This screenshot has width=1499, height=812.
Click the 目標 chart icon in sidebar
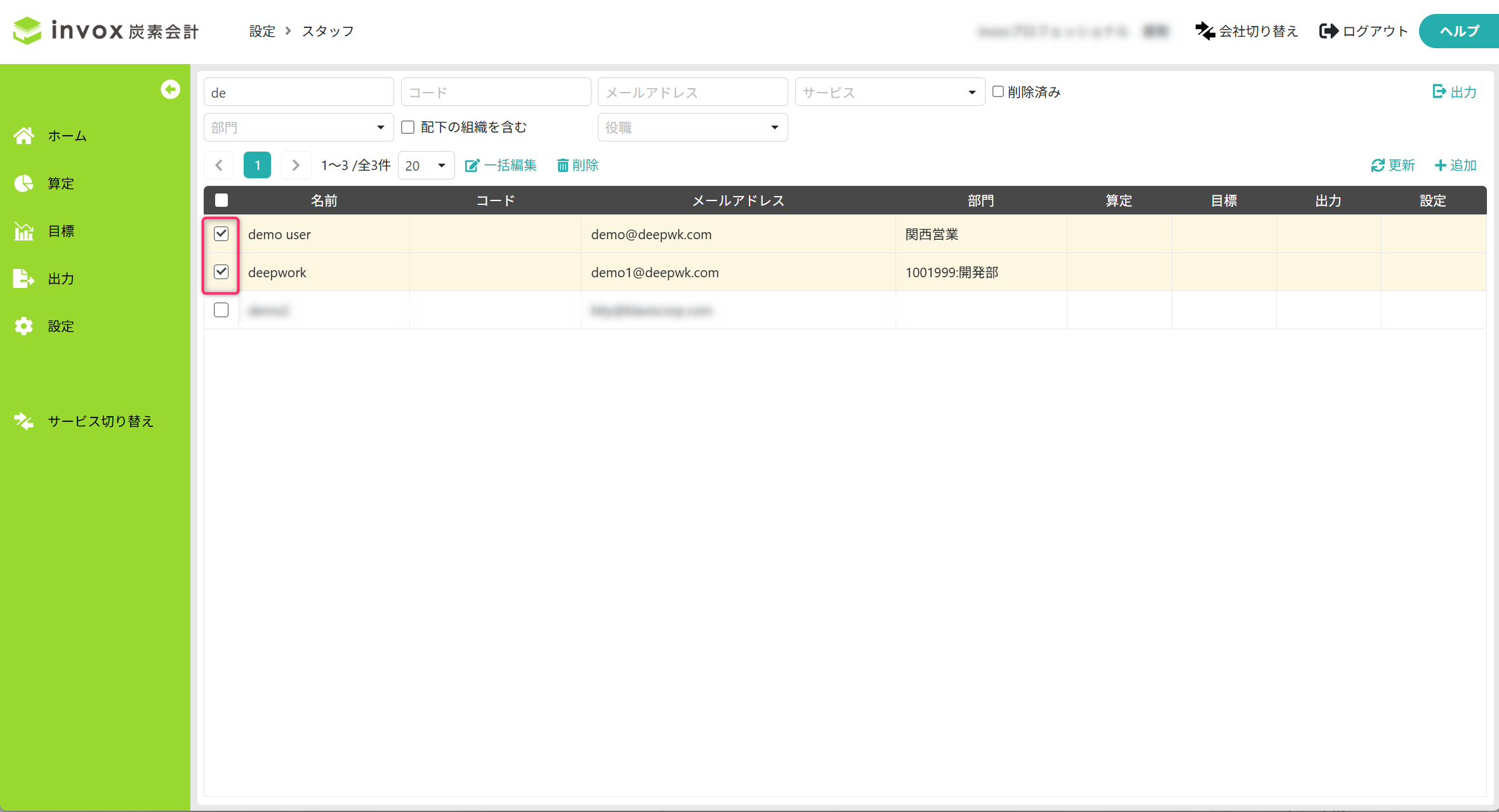(24, 232)
